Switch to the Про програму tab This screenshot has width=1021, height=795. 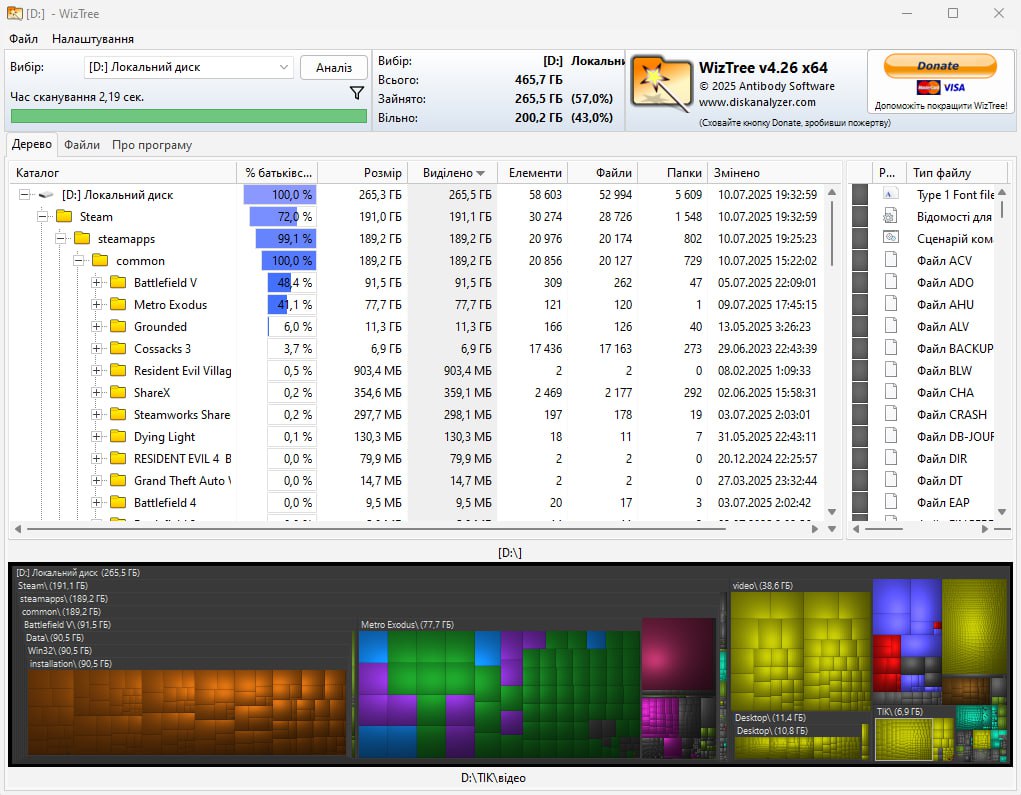(x=152, y=145)
